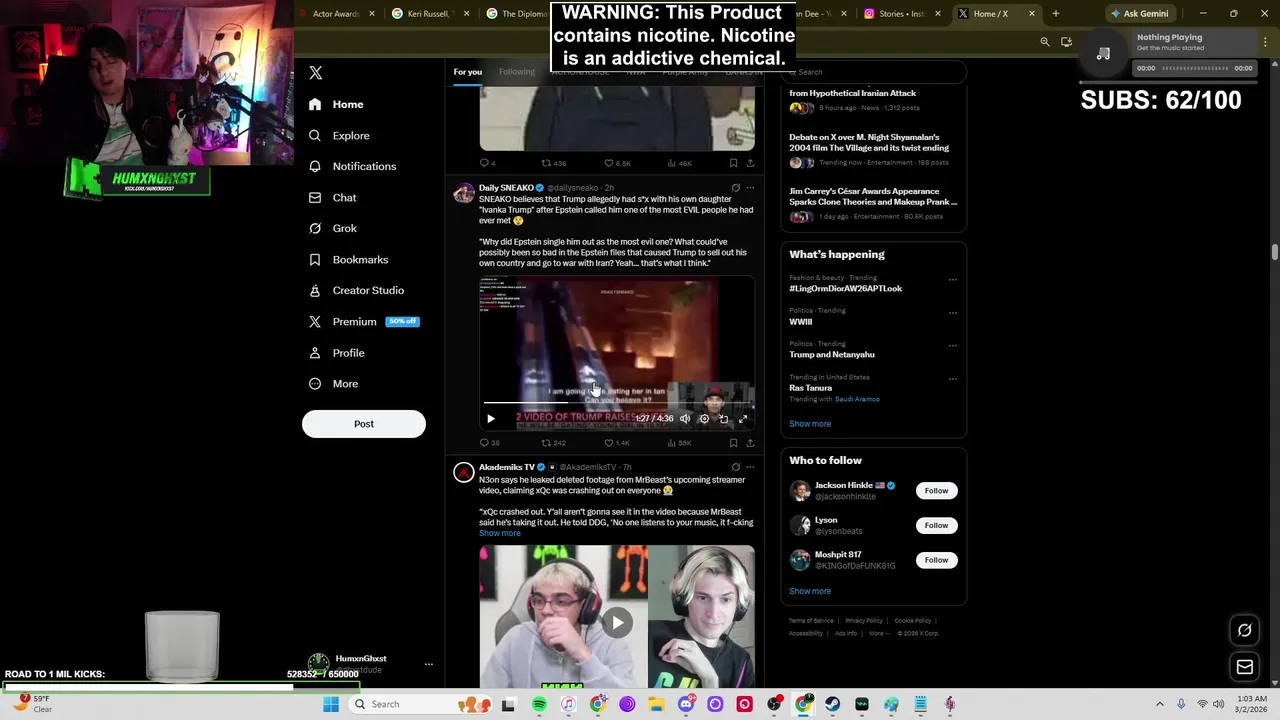Click the X logo in the sidebar

tap(316, 73)
